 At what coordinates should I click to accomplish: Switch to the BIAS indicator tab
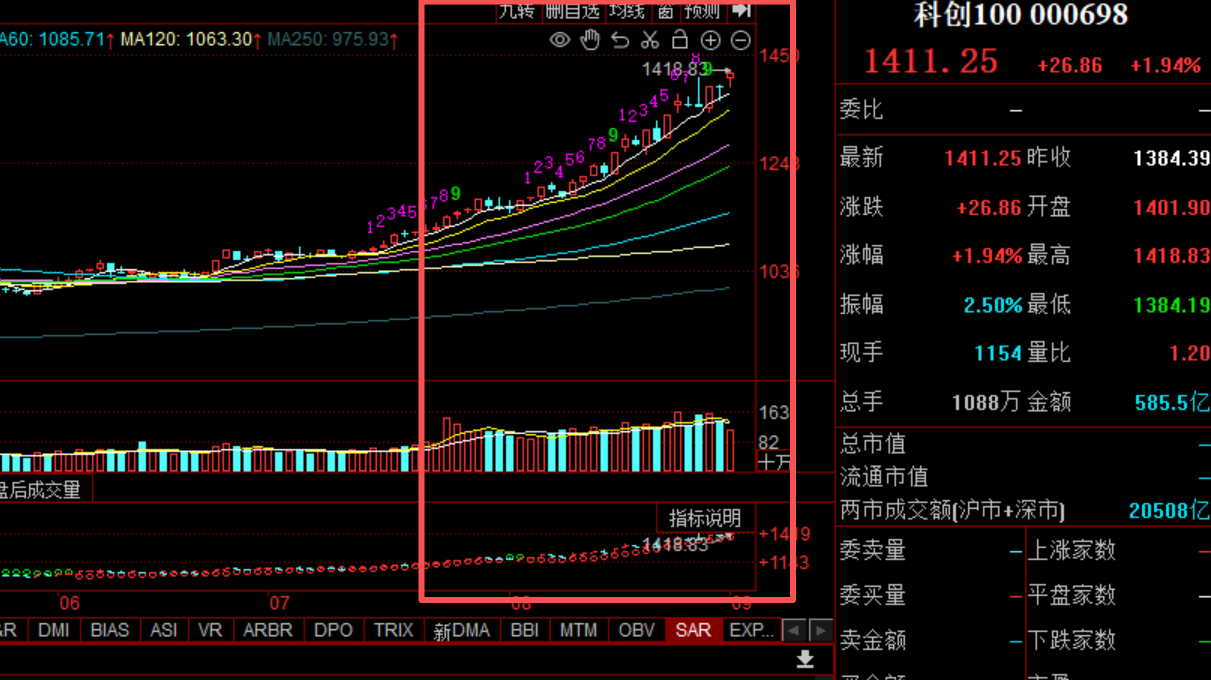click(110, 630)
